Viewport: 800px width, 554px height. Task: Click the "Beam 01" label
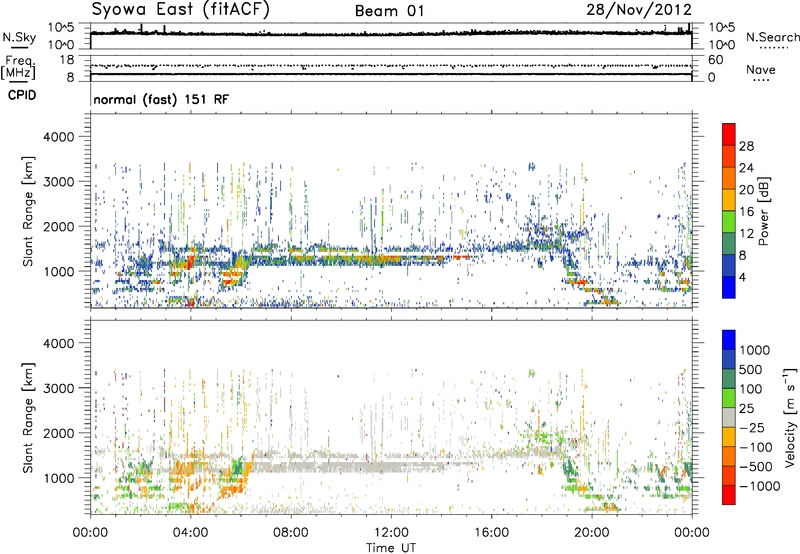click(x=389, y=11)
